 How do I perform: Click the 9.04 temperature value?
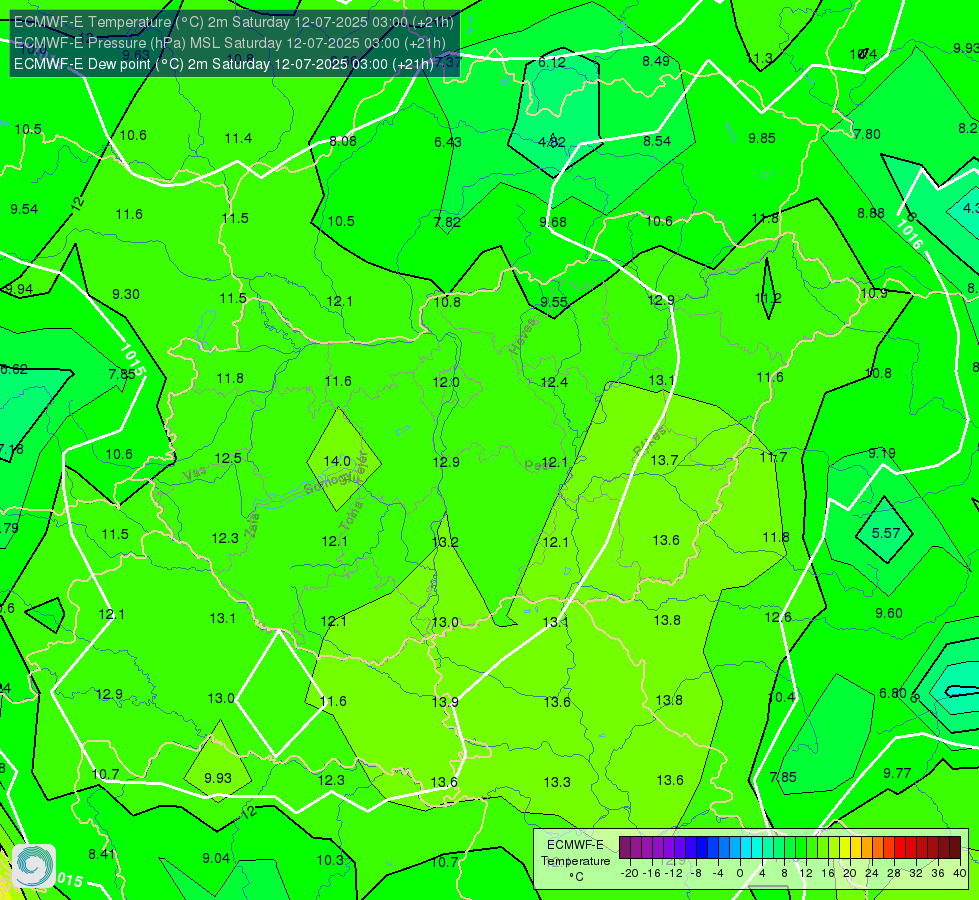tap(216, 858)
